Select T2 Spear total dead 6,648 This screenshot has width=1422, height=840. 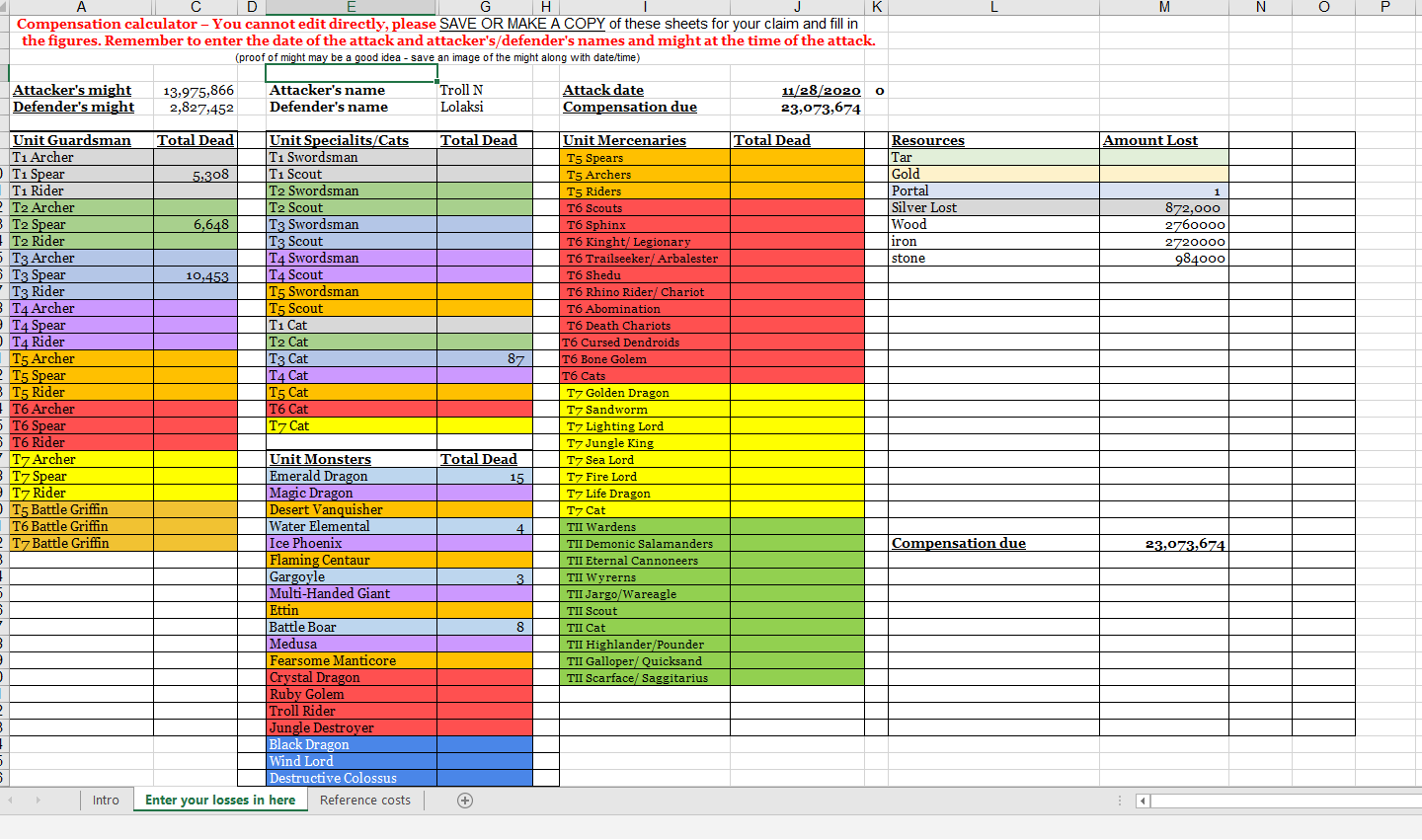(196, 225)
